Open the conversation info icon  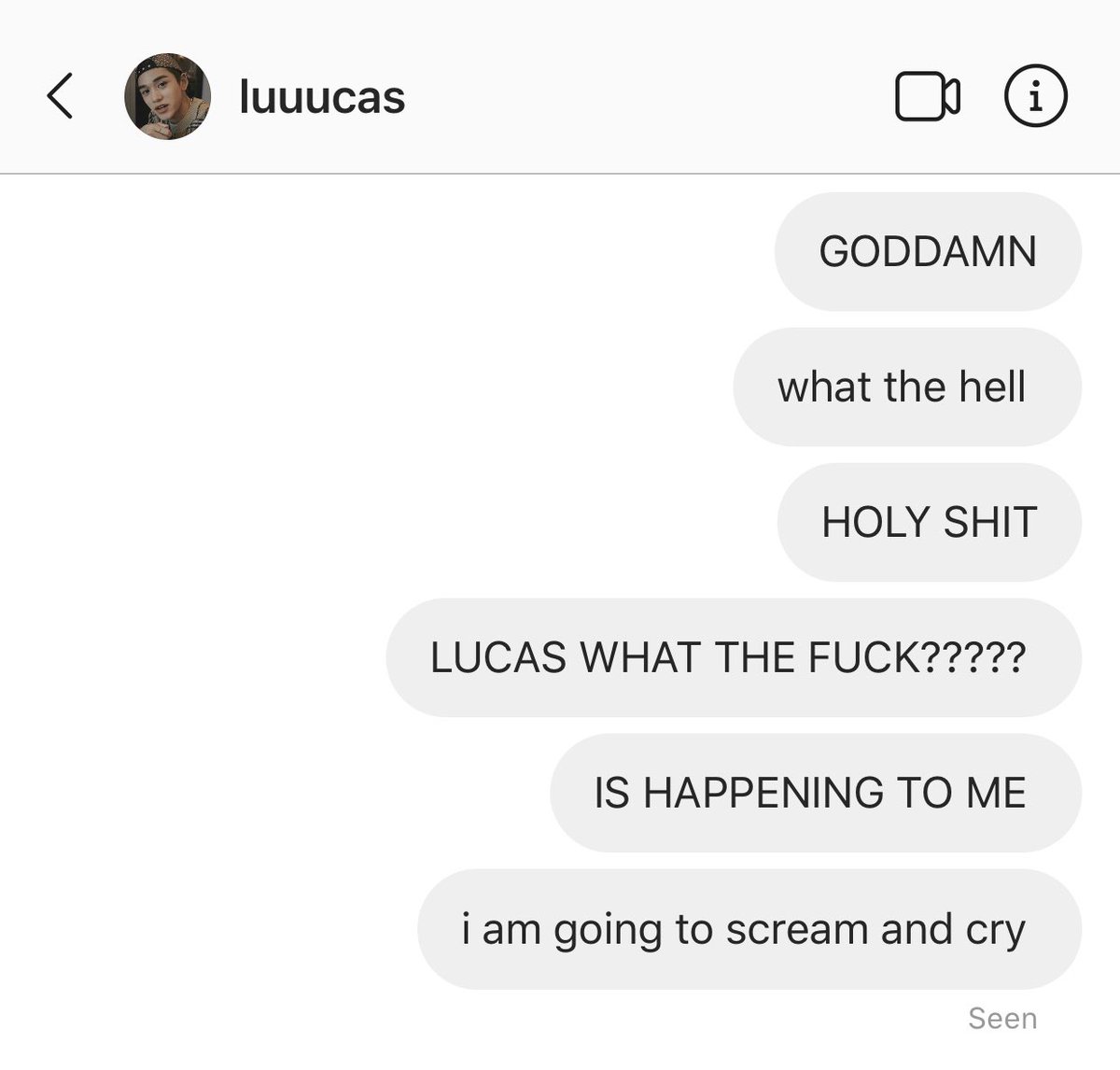(x=1035, y=95)
